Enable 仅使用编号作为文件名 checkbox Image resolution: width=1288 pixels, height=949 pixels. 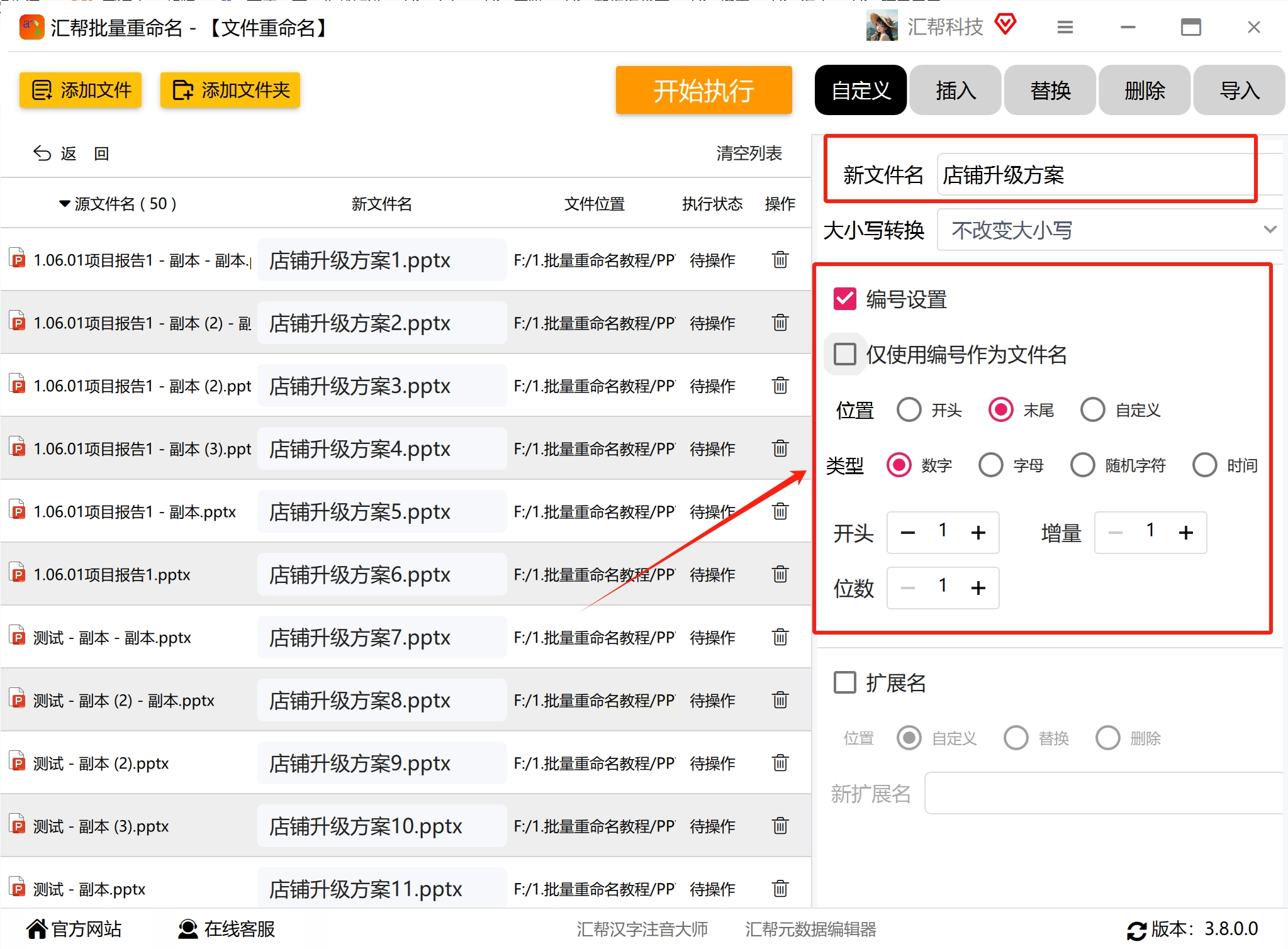pyautogui.click(x=844, y=354)
